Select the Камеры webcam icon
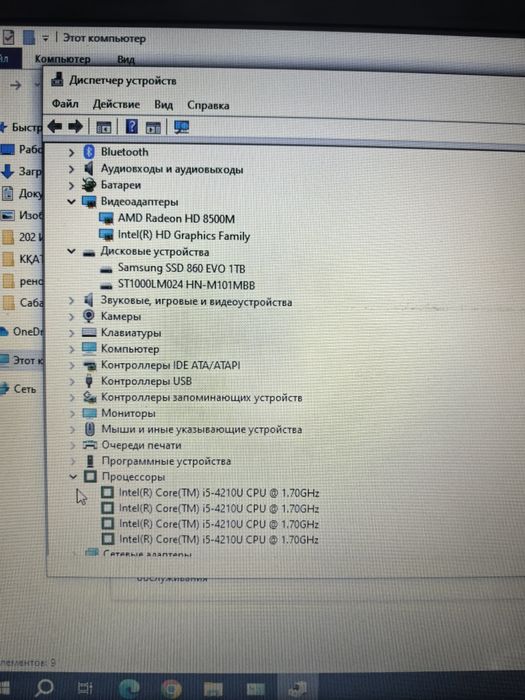525x700 pixels. (x=89, y=317)
